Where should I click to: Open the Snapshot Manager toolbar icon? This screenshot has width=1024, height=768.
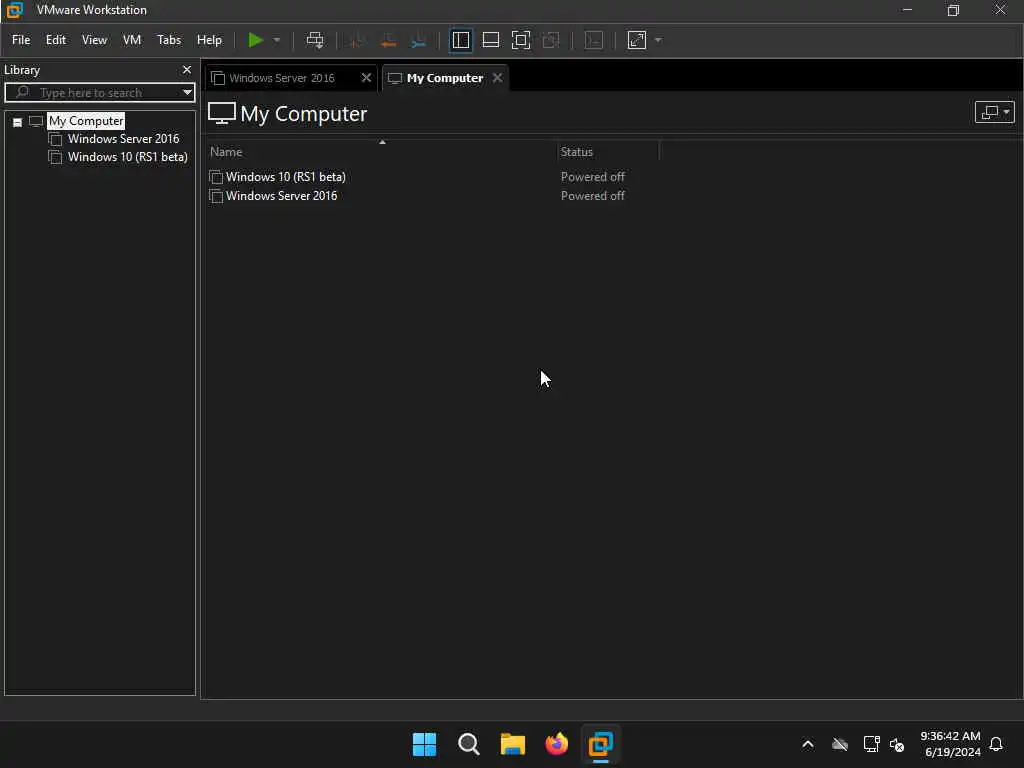[x=419, y=40]
